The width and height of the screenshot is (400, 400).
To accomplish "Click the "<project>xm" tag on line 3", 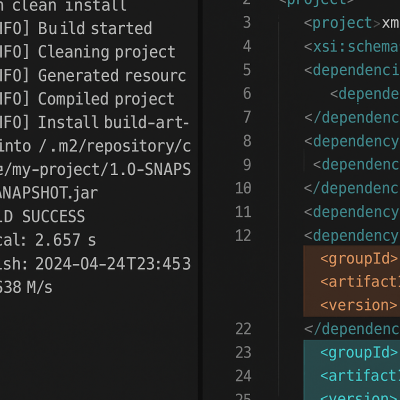I will coord(352,23).
